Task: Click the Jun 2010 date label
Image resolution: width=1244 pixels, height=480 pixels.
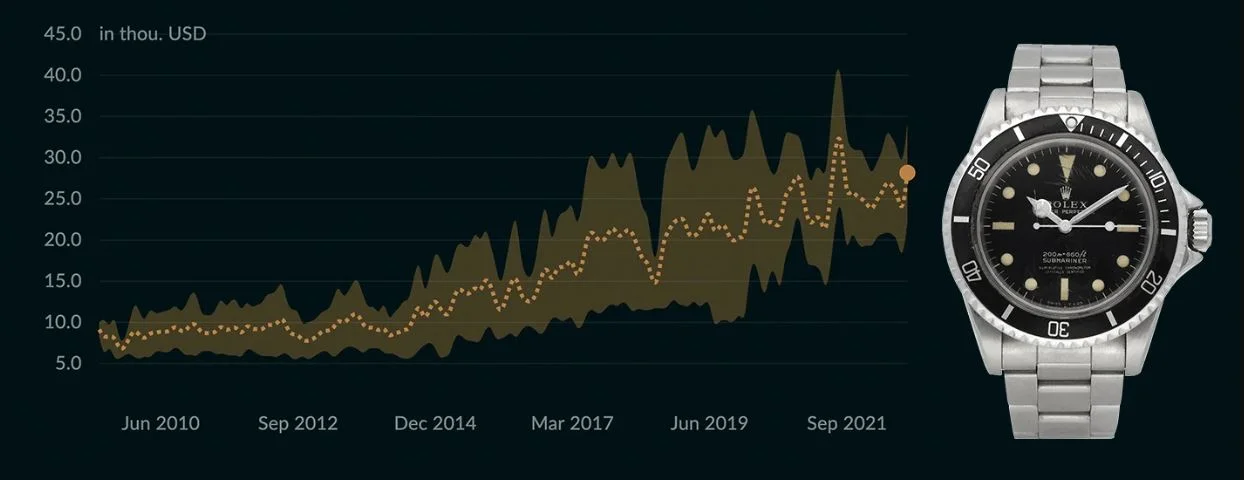Action: point(160,423)
